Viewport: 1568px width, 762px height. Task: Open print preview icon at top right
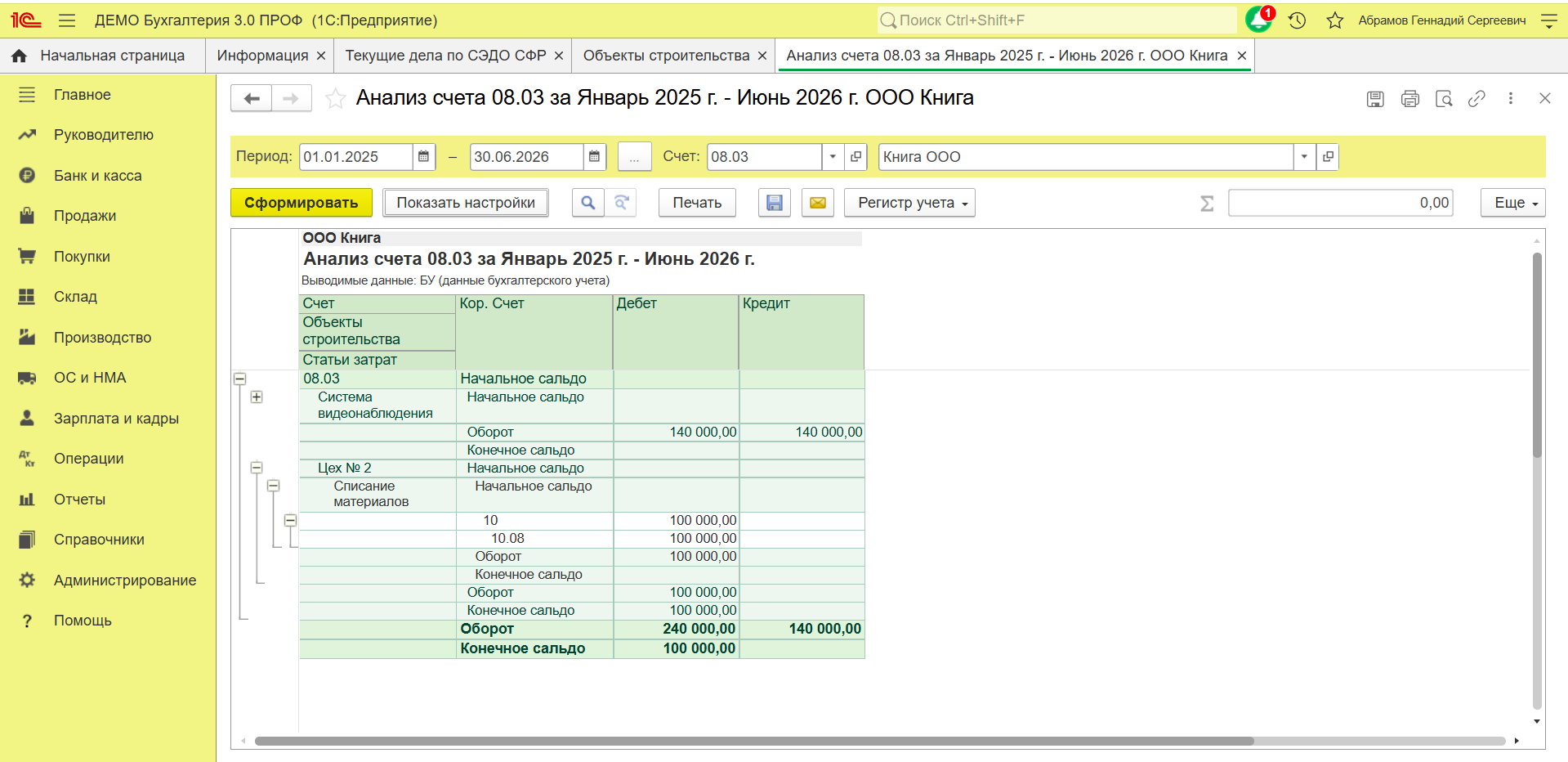point(1444,99)
